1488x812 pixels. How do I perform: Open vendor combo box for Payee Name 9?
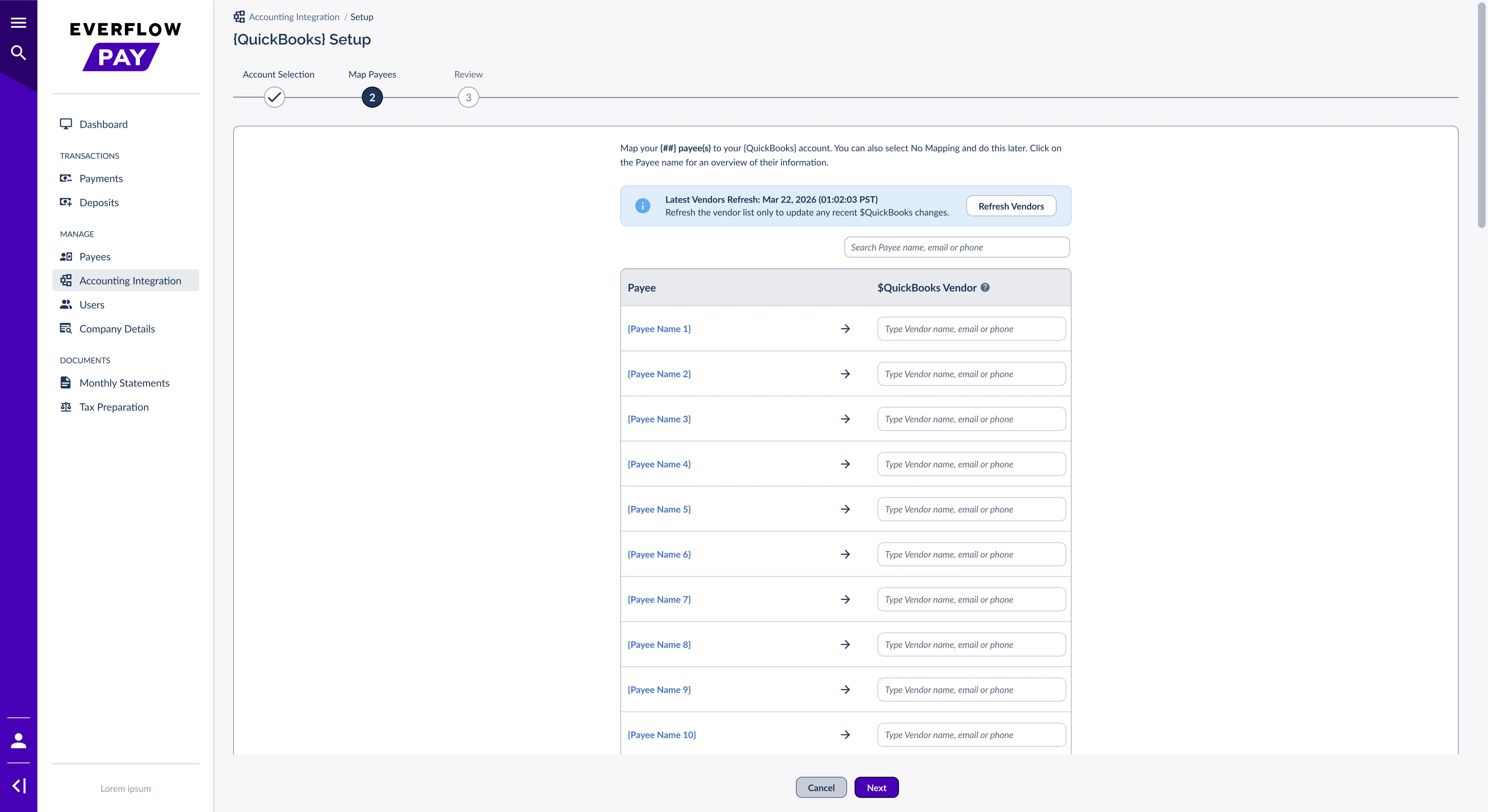coord(972,690)
